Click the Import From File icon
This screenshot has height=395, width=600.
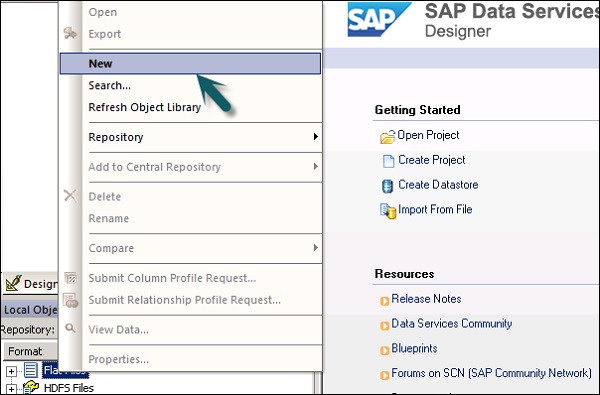tap(388, 211)
